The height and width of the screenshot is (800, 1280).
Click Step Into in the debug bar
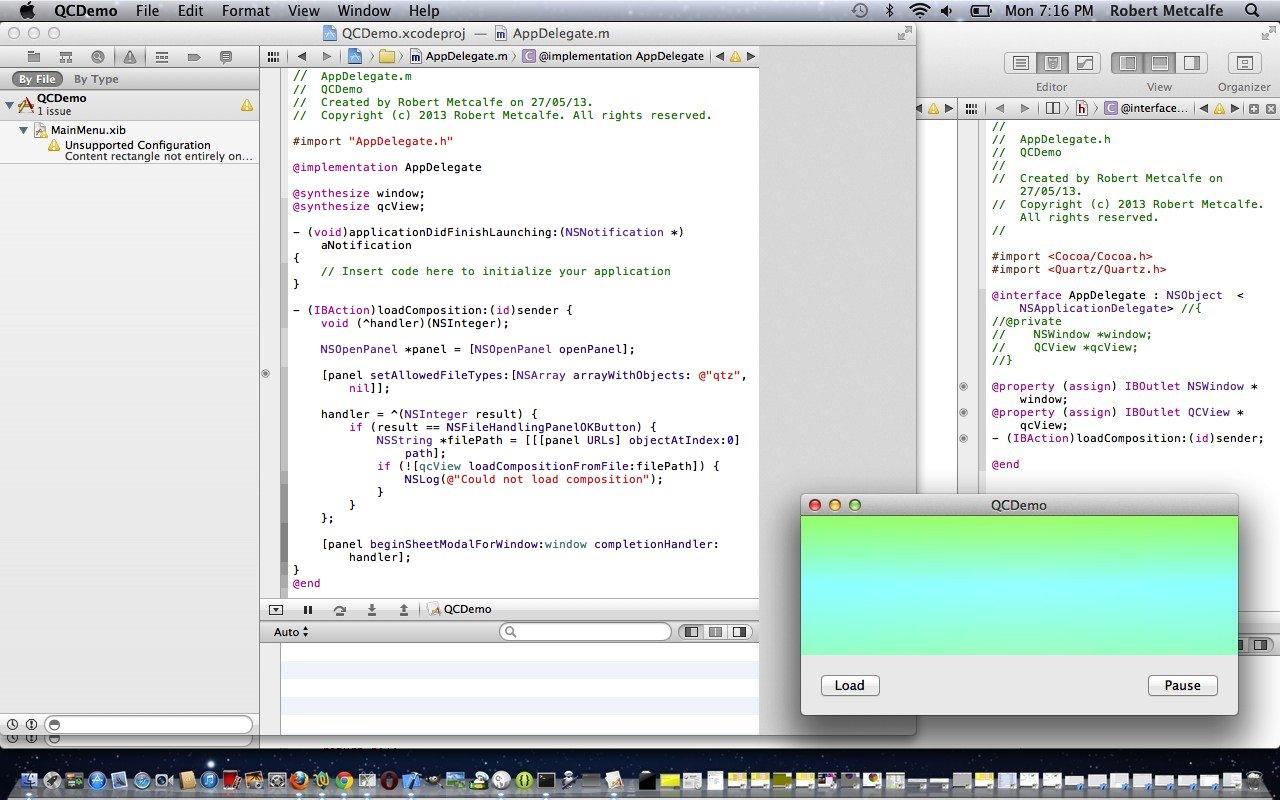pyautogui.click(x=372, y=609)
